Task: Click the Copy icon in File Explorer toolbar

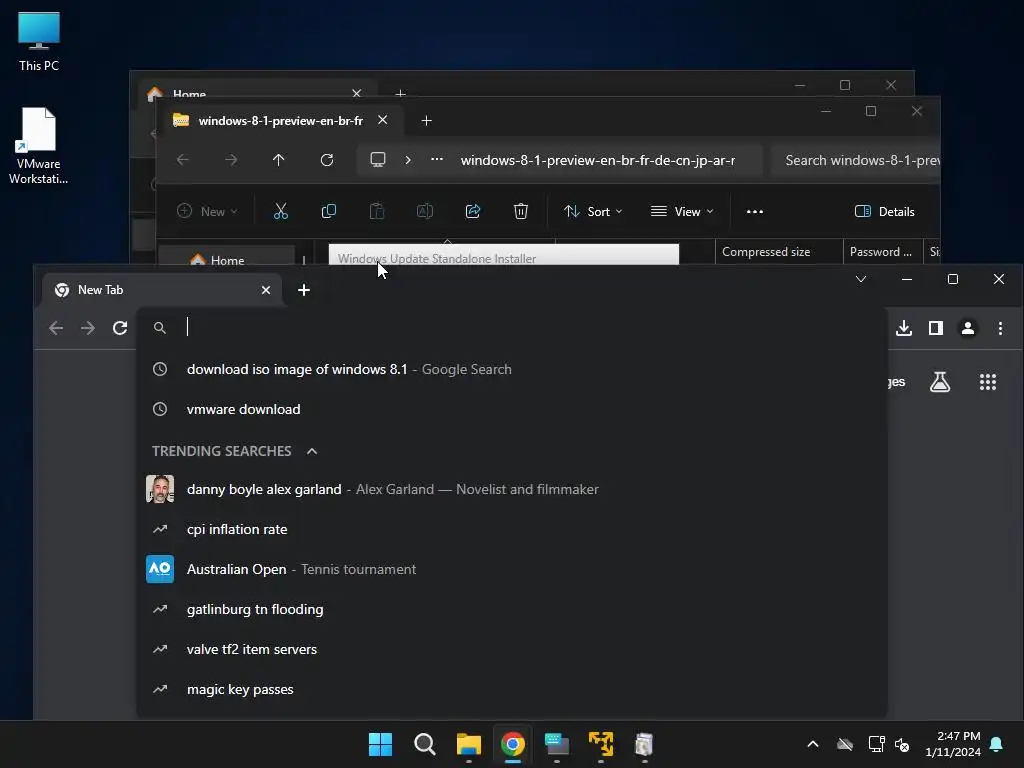Action: [x=328, y=212]
